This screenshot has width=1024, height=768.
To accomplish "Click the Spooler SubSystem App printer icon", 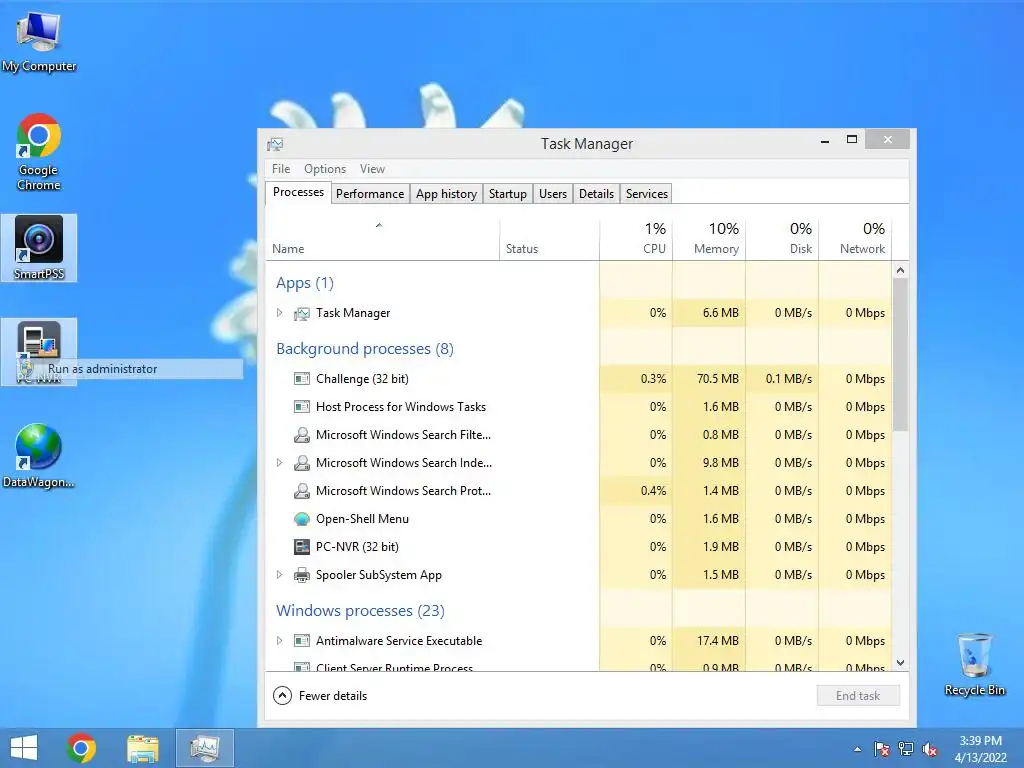I will point(302,575).
